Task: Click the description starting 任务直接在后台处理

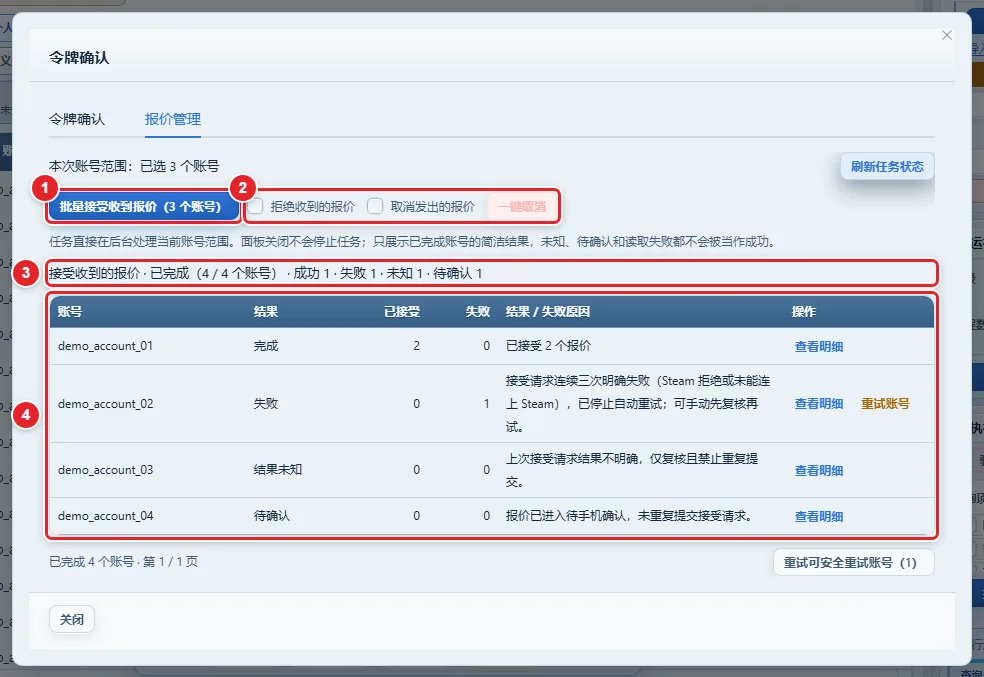Action: coord(413,242)
